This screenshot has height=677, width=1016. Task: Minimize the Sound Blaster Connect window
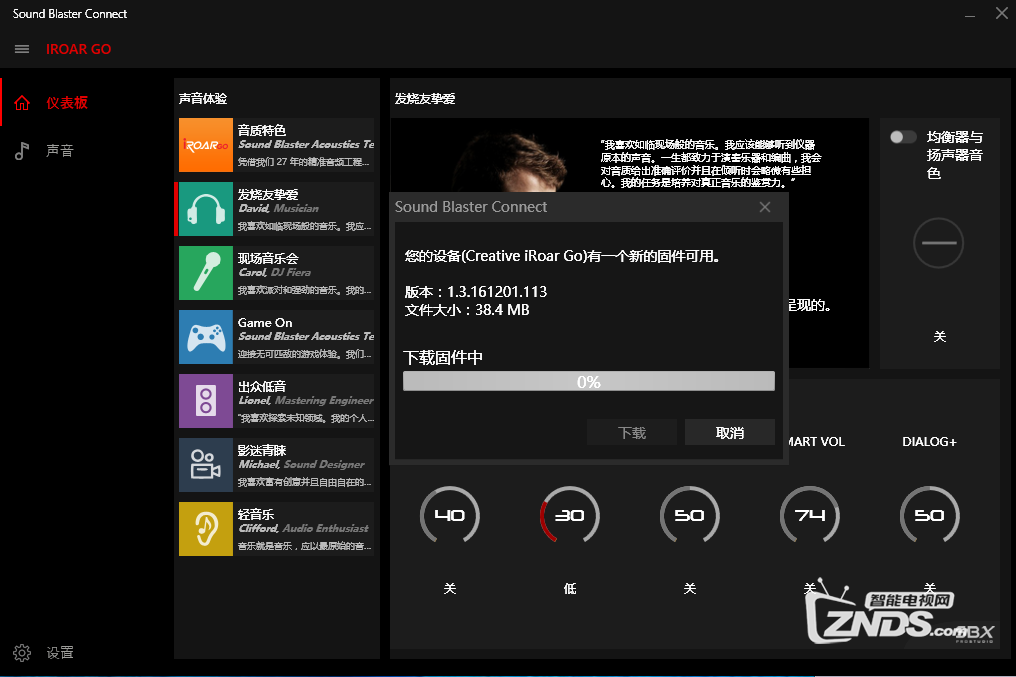pyautogui.click(x=970, y=14)
